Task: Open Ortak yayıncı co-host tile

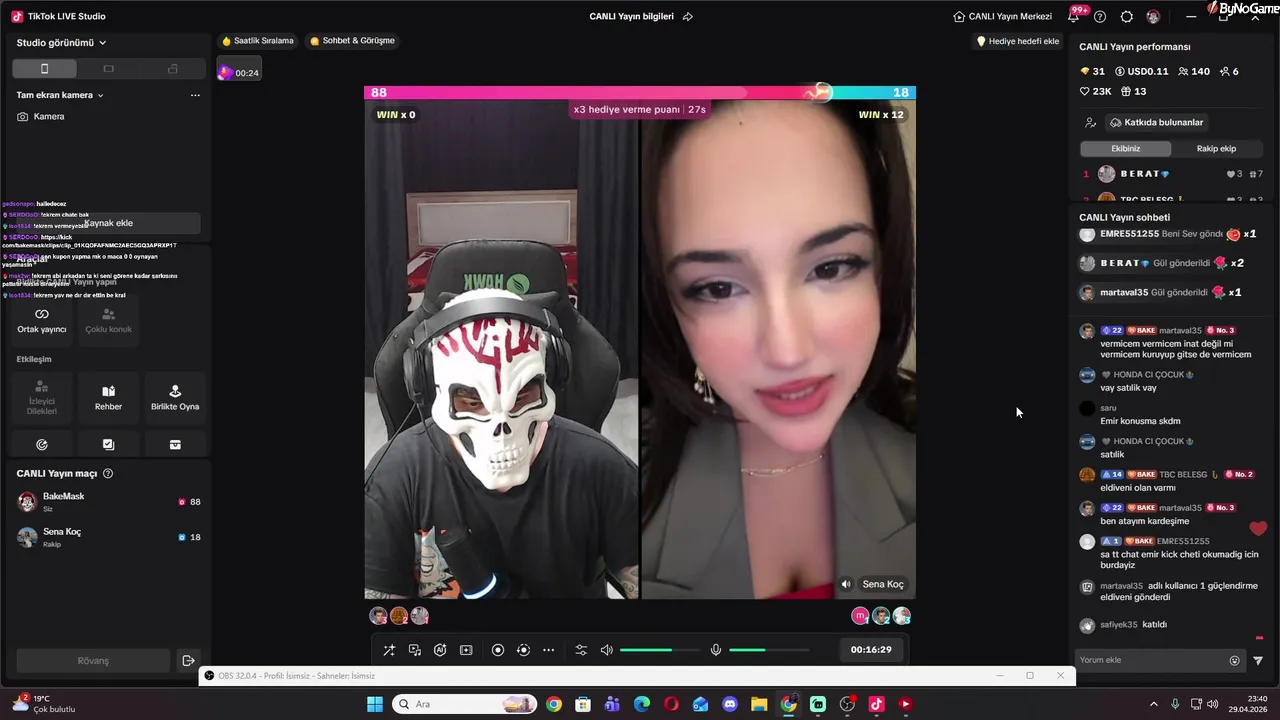Action: (41, 320)
